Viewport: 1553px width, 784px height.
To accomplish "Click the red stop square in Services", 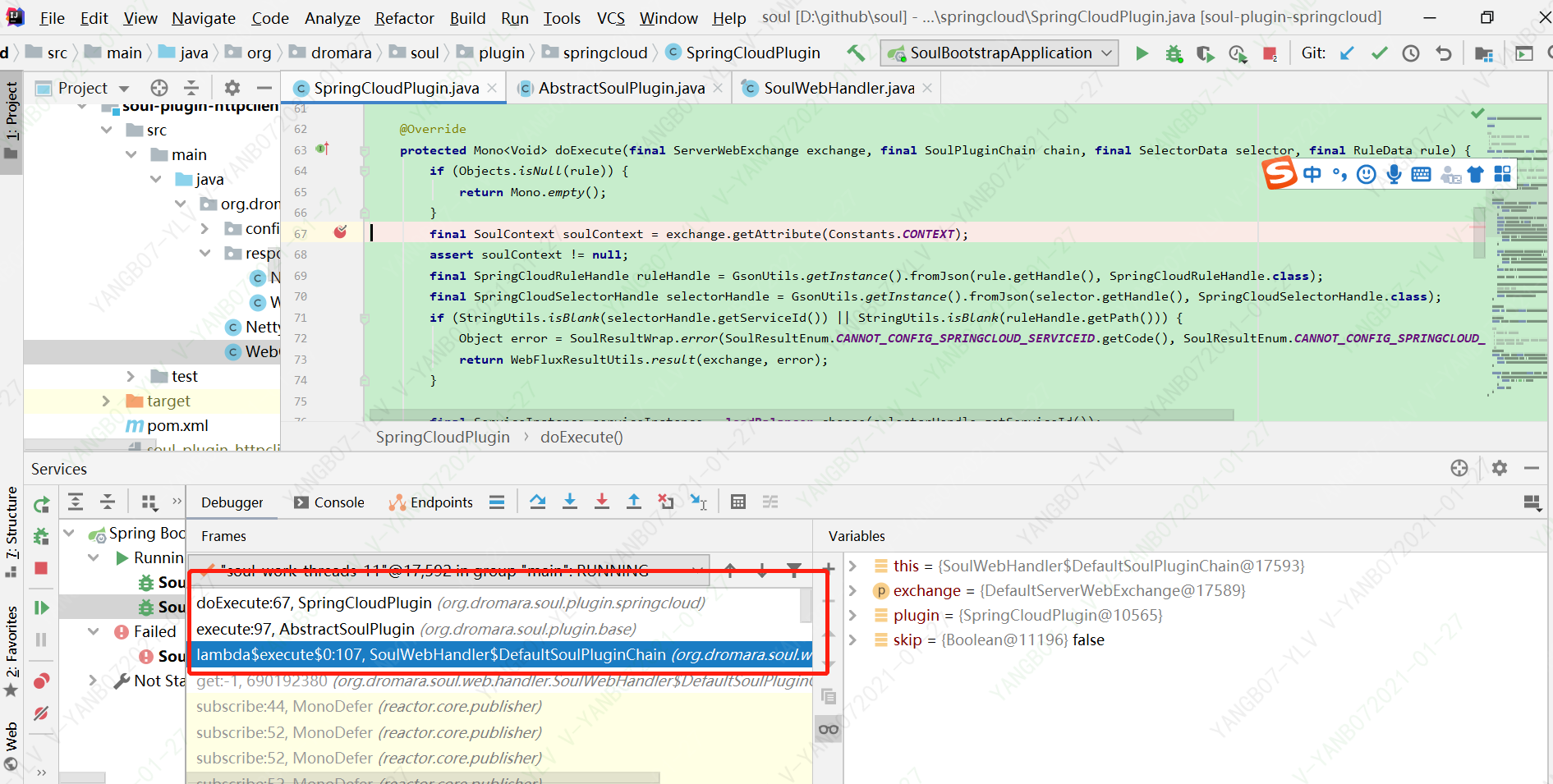I will (41, 568).
